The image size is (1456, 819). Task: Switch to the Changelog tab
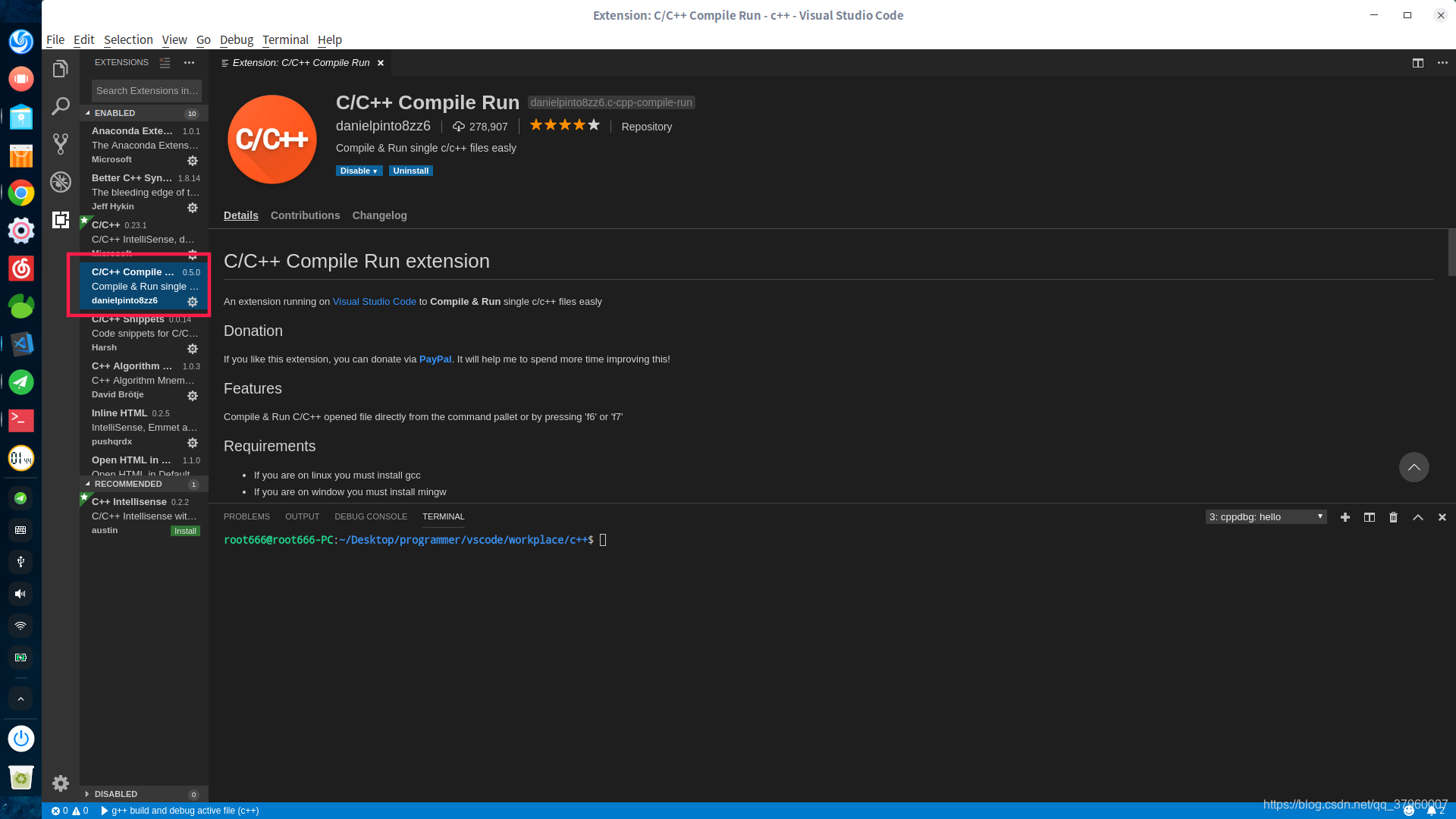(x=379, y=215)
